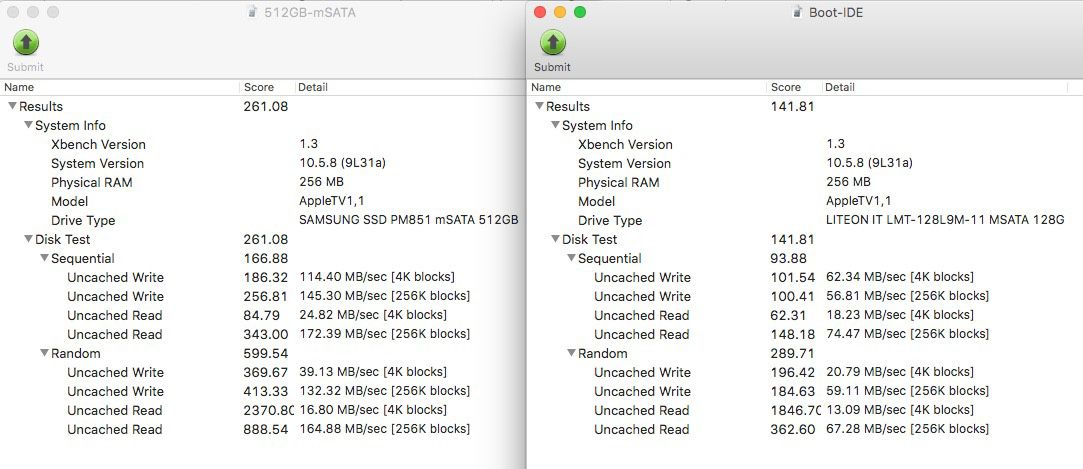The image size is (1083, 469).
Task: Click the green Submit arrow in 512GB-mSATA window
Action: pyautogui.click(x=26, y=42)
